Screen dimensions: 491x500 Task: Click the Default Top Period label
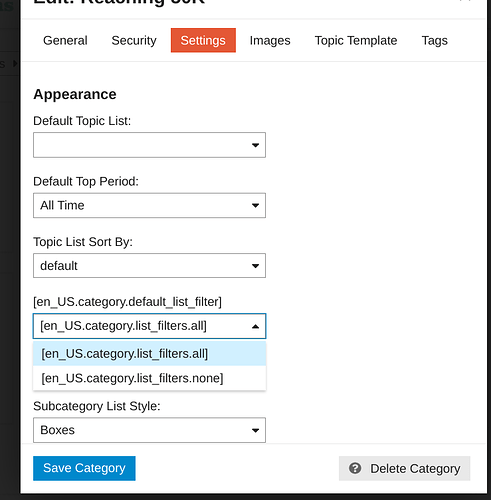[x=86, y=181]
